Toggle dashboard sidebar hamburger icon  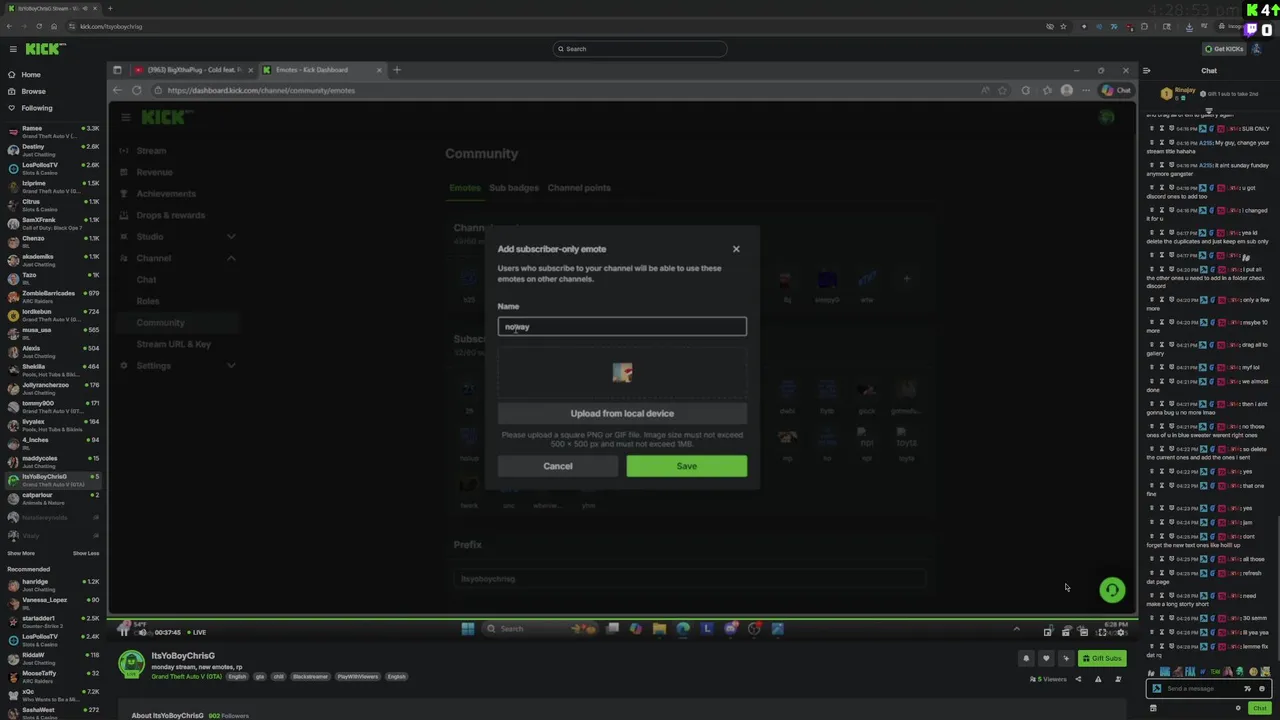click(x=126, y=118)
